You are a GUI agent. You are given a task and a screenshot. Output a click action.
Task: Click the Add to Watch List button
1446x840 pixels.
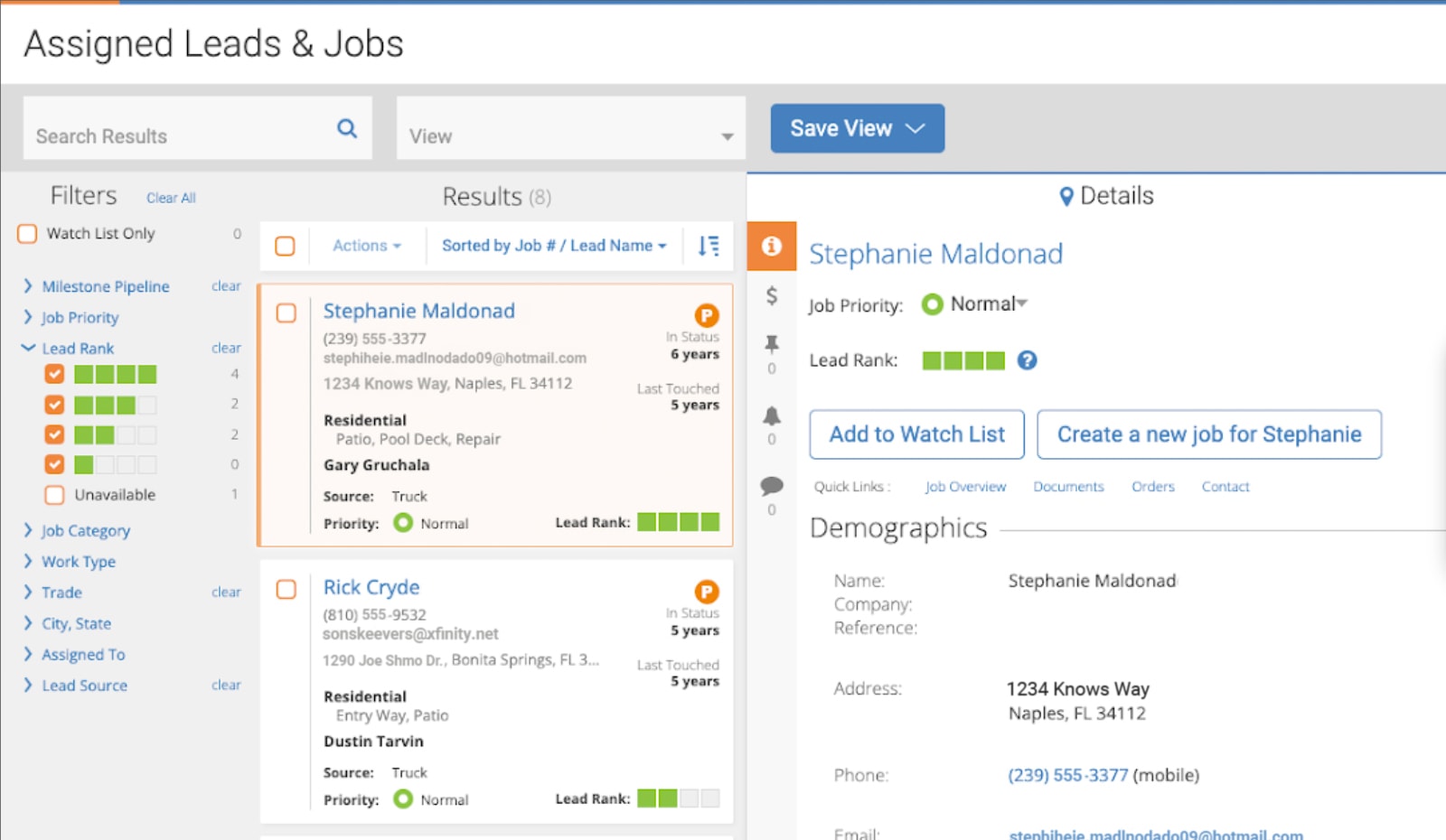(x=915, y=434)
